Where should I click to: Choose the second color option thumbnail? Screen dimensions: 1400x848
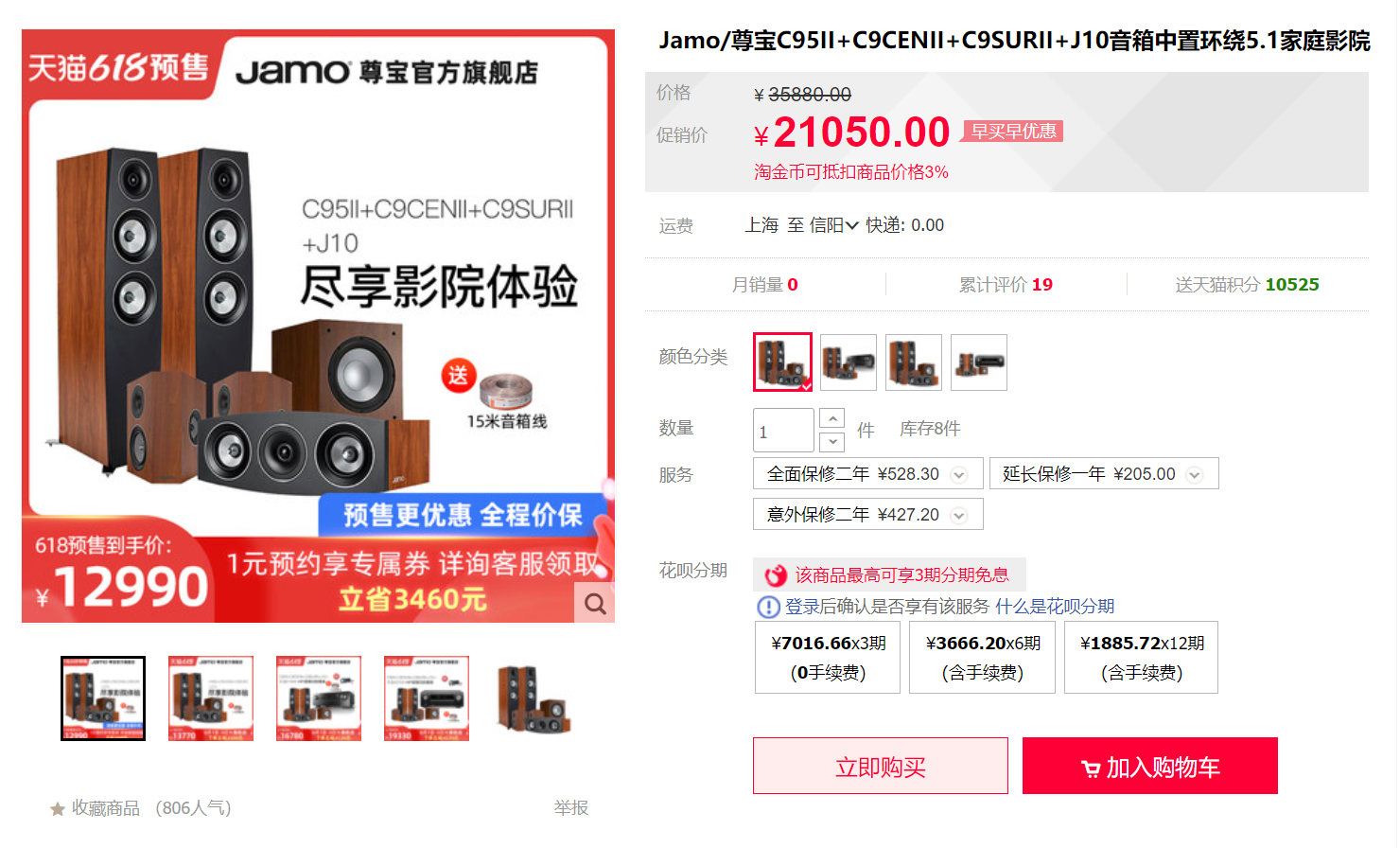coord(849,362)
